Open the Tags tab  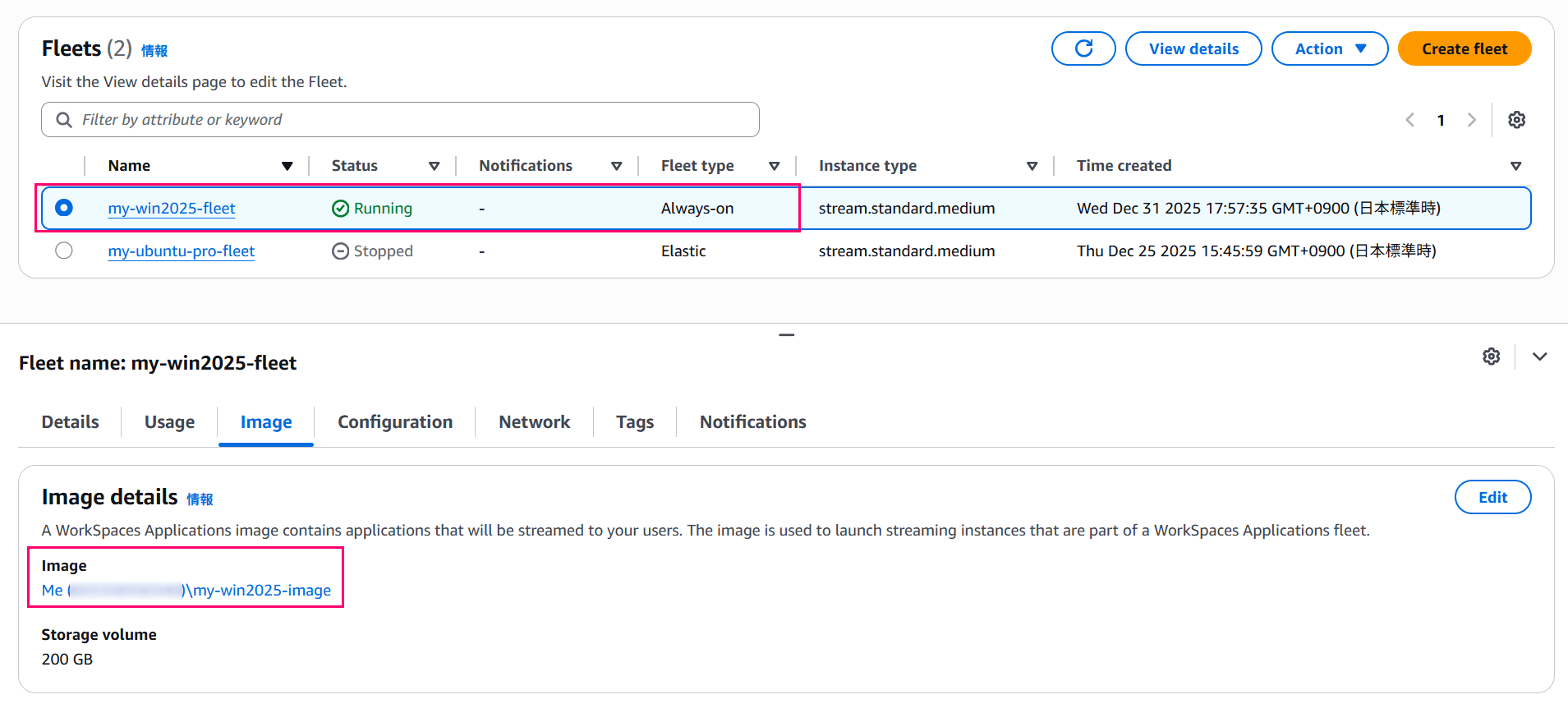[x=635, y=422]
